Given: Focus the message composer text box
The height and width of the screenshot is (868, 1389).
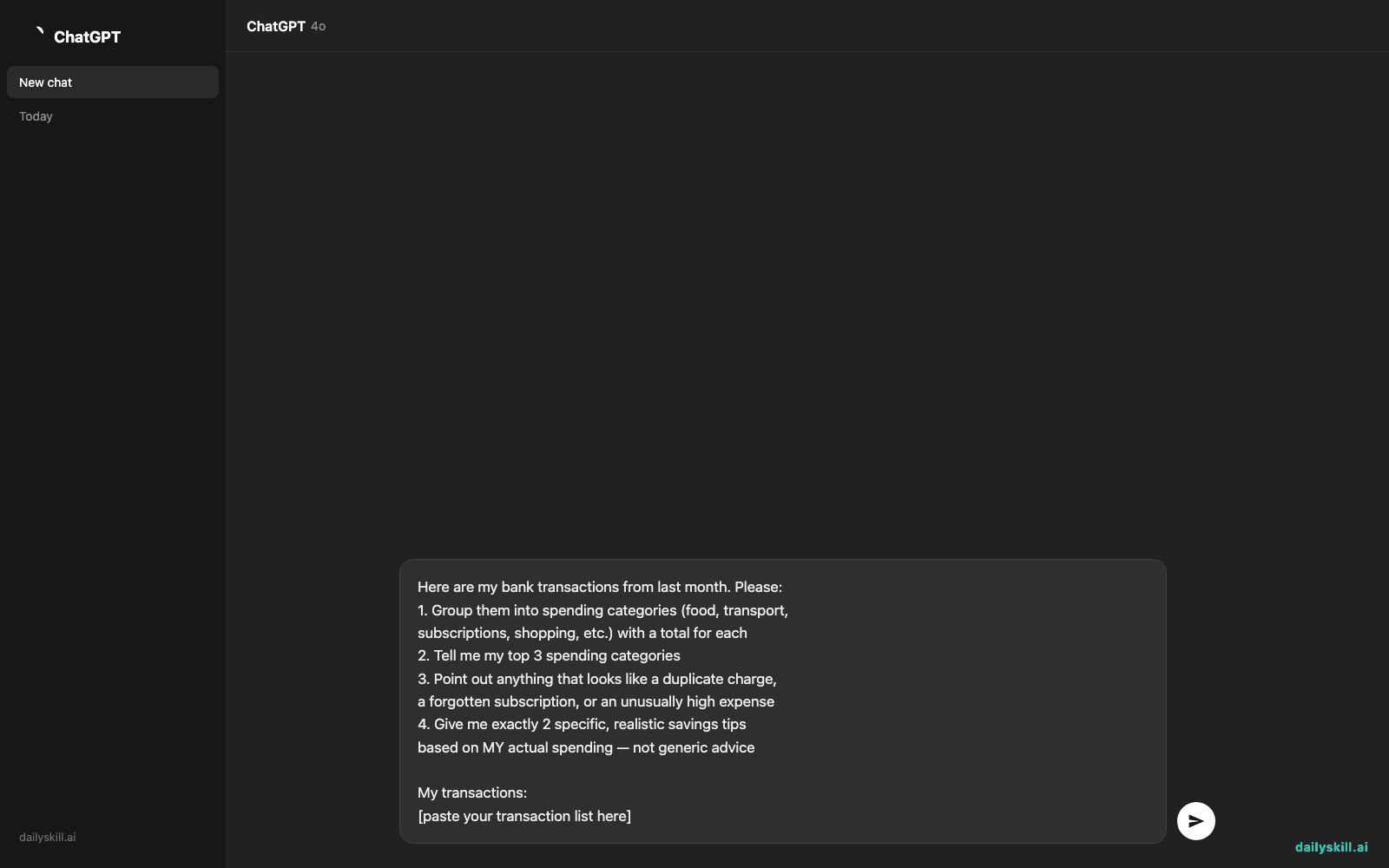Looking at the screenshot, I should [782, 701].
